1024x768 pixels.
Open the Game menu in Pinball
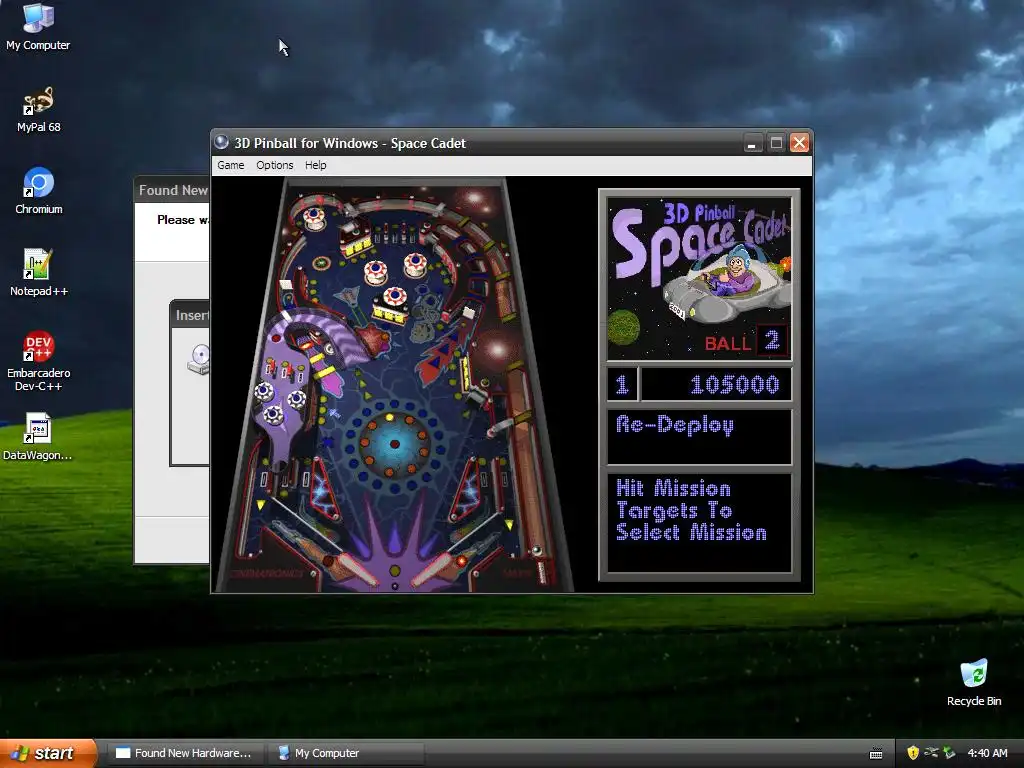[x=231, y=165]
